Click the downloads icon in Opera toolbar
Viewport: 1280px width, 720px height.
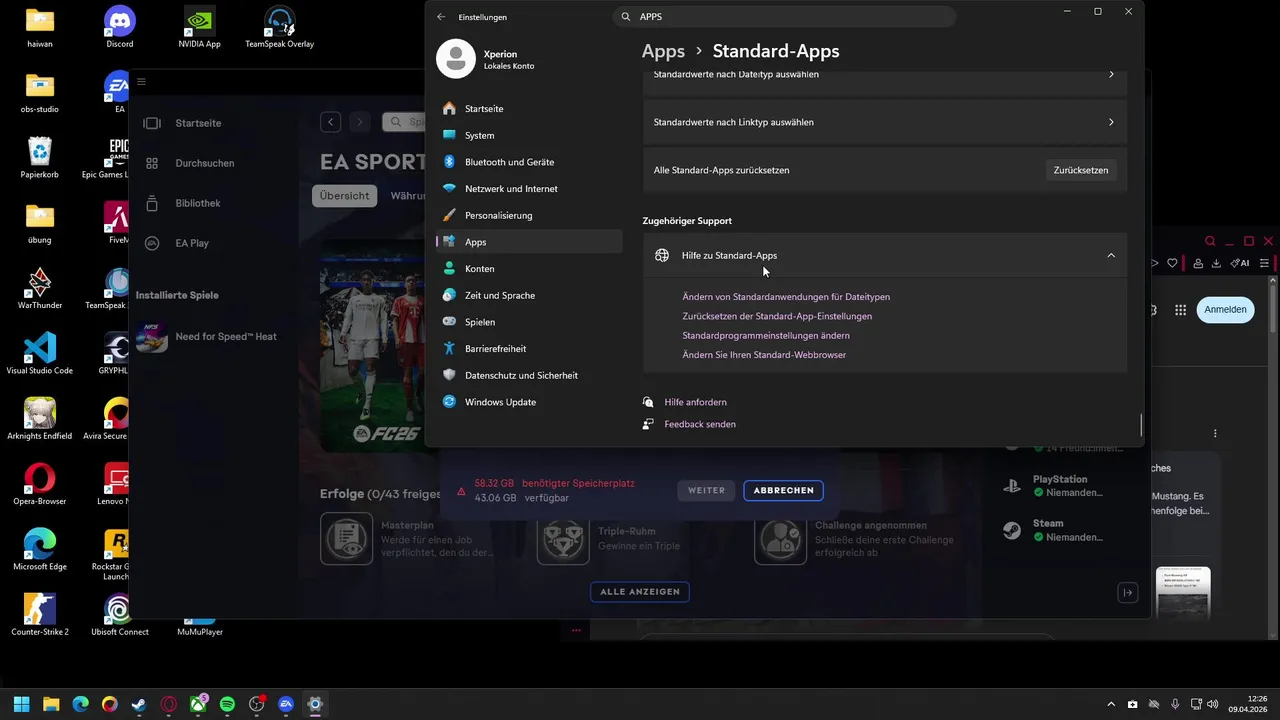[1216, 263]
